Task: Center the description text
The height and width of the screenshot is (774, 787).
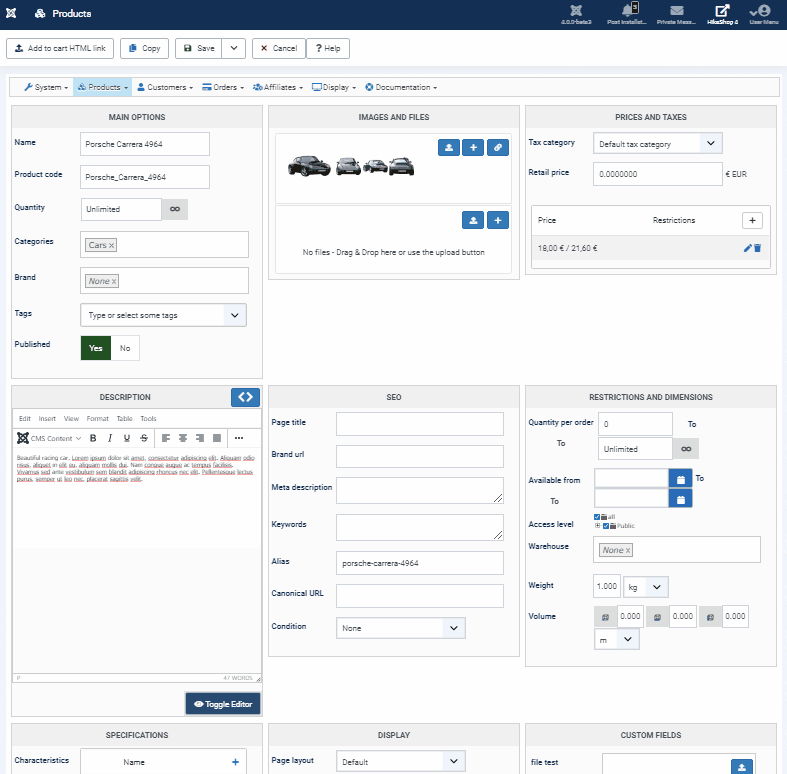Action: (x=183, y=438)
